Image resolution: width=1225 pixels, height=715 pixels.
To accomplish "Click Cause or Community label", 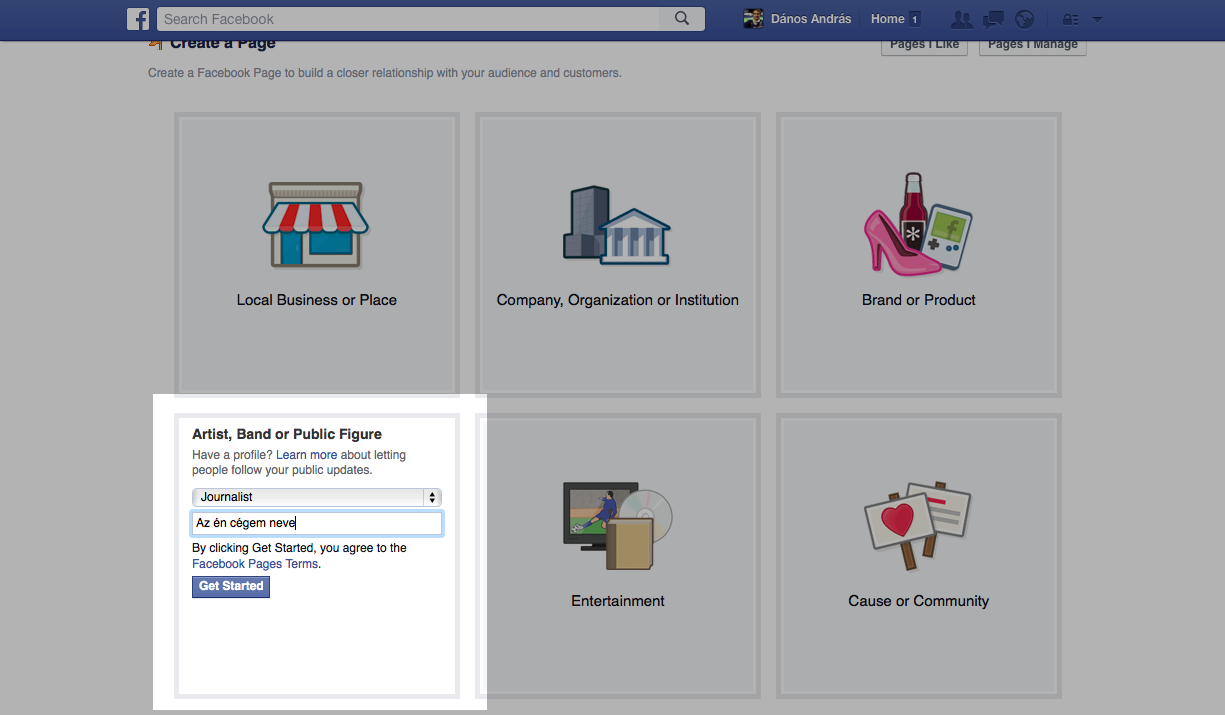I will (919, 601).
